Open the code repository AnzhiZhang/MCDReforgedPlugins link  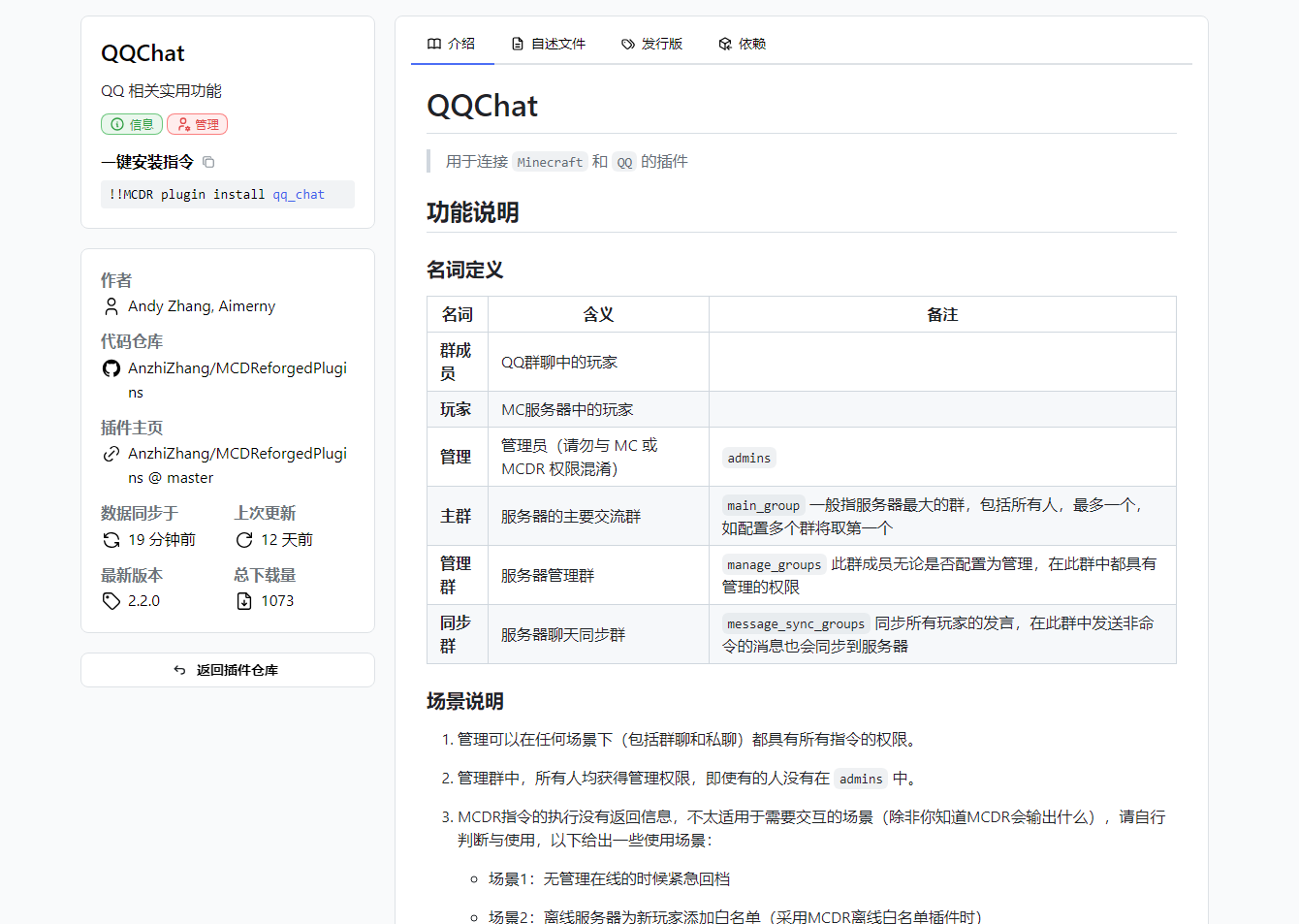pyautogui.click(x=238, y=380)
